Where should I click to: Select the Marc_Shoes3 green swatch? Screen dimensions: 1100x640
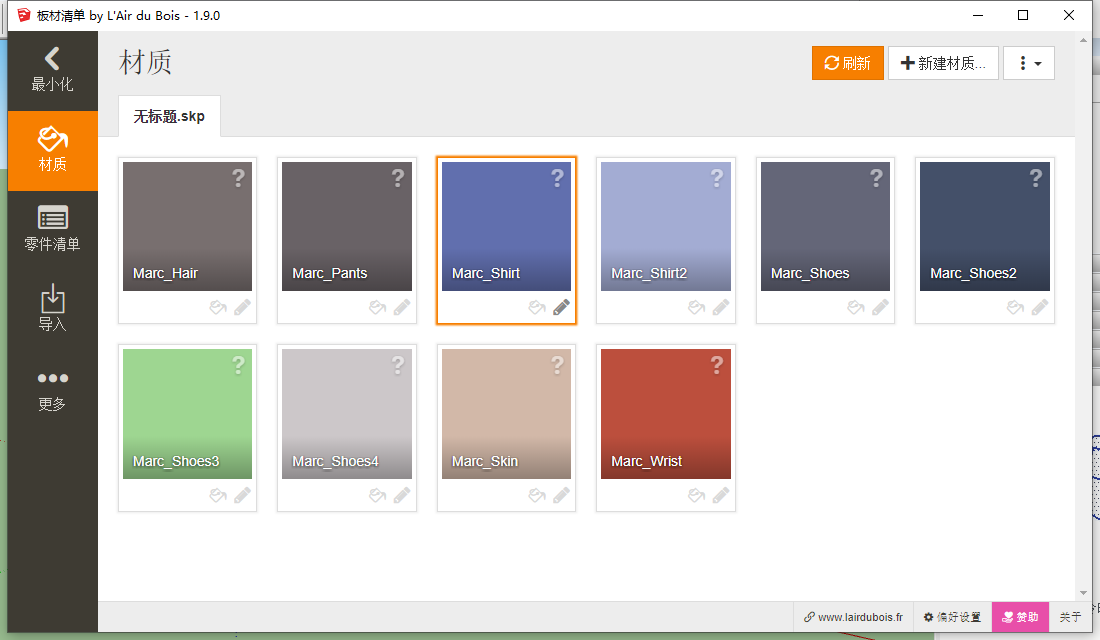187,414
